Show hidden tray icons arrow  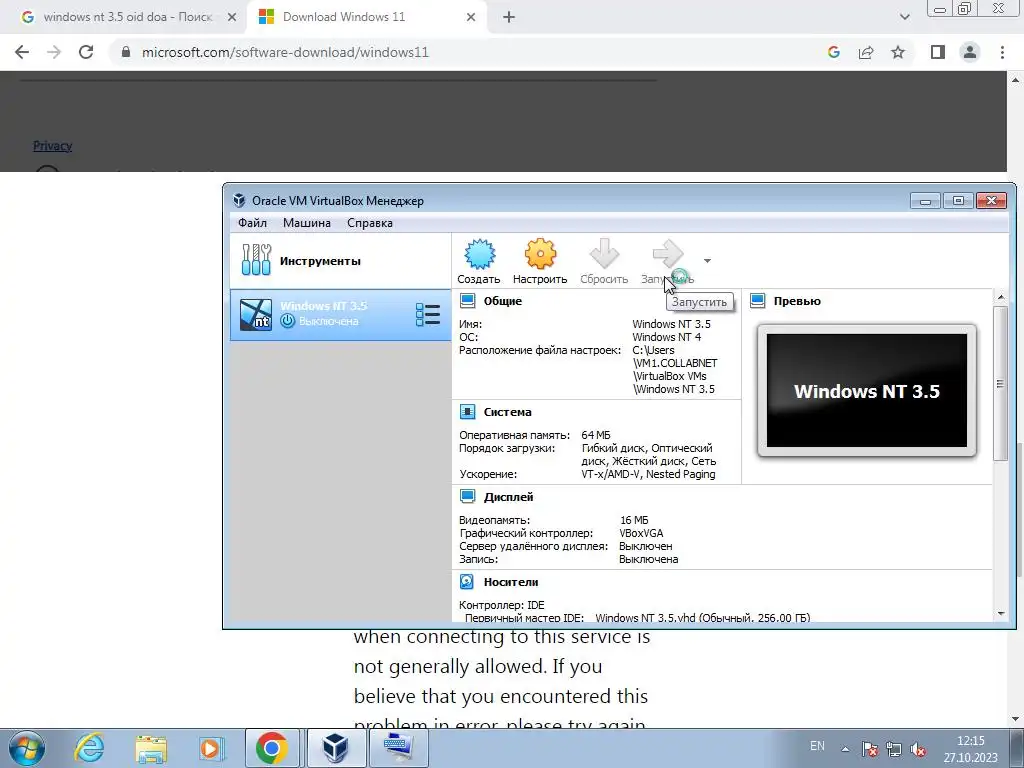click(845, 748)
